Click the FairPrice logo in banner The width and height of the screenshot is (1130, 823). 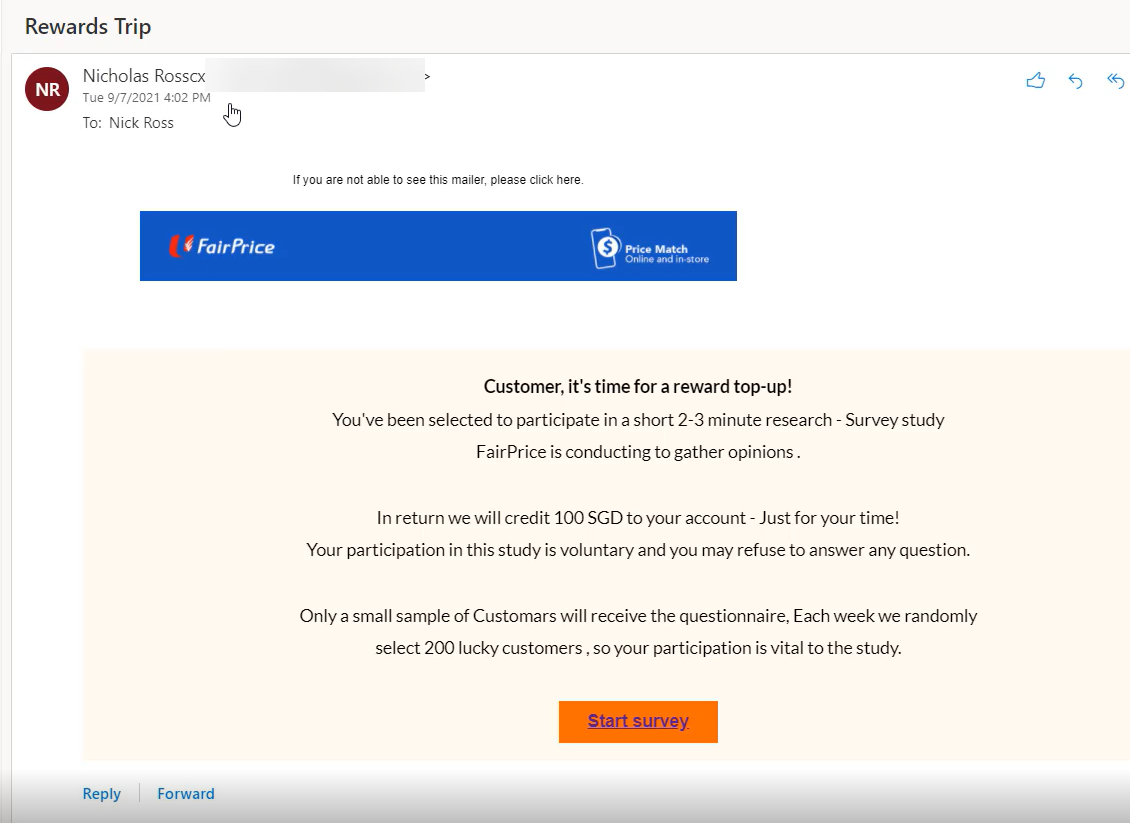click(x=223, y=246)
